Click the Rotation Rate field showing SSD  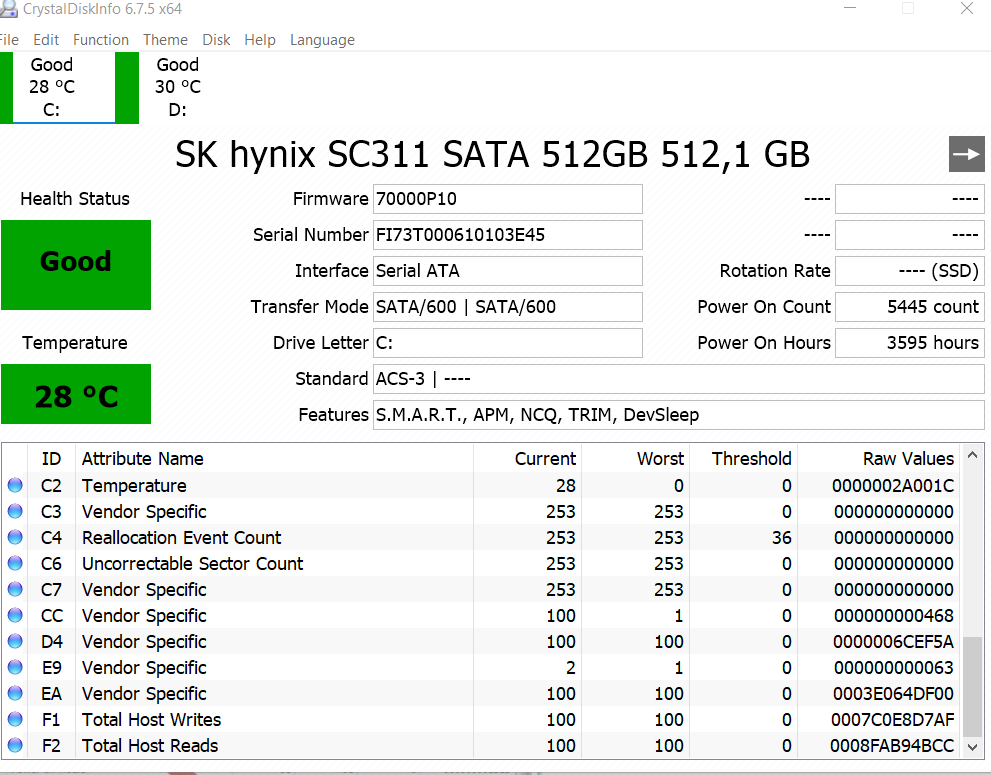tap(909, 271)
